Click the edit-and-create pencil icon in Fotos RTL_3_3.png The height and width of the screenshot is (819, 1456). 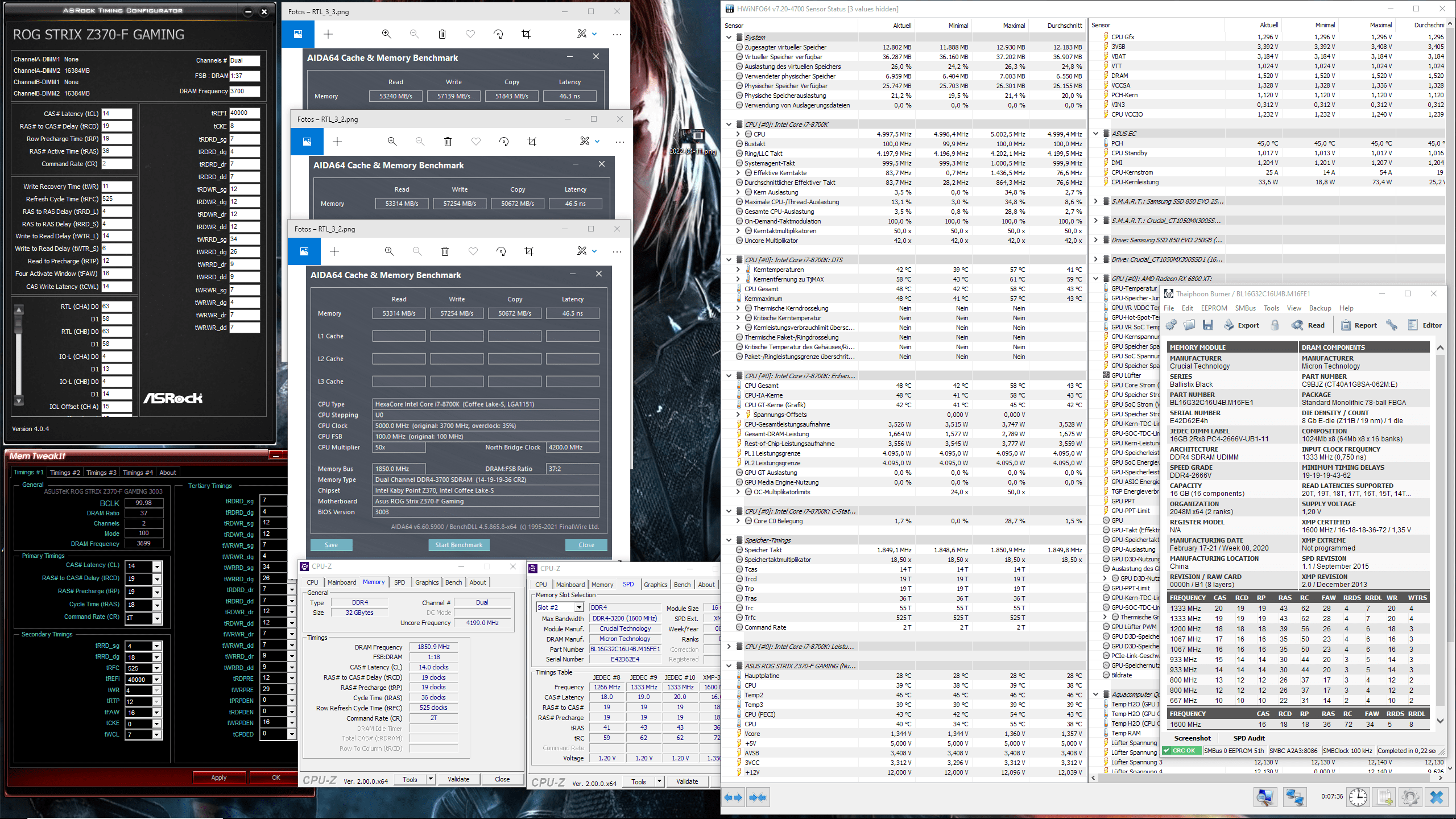click(581, 34)
